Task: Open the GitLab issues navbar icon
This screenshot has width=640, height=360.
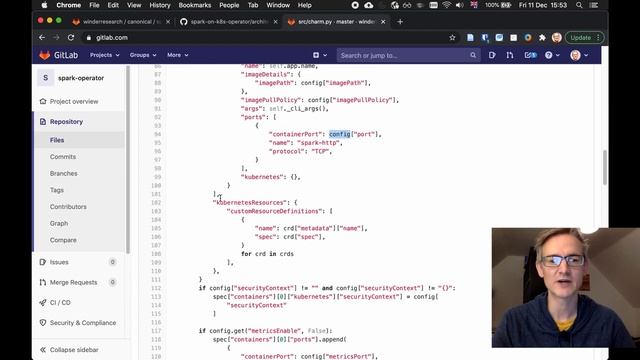Action: coord(492,55)
